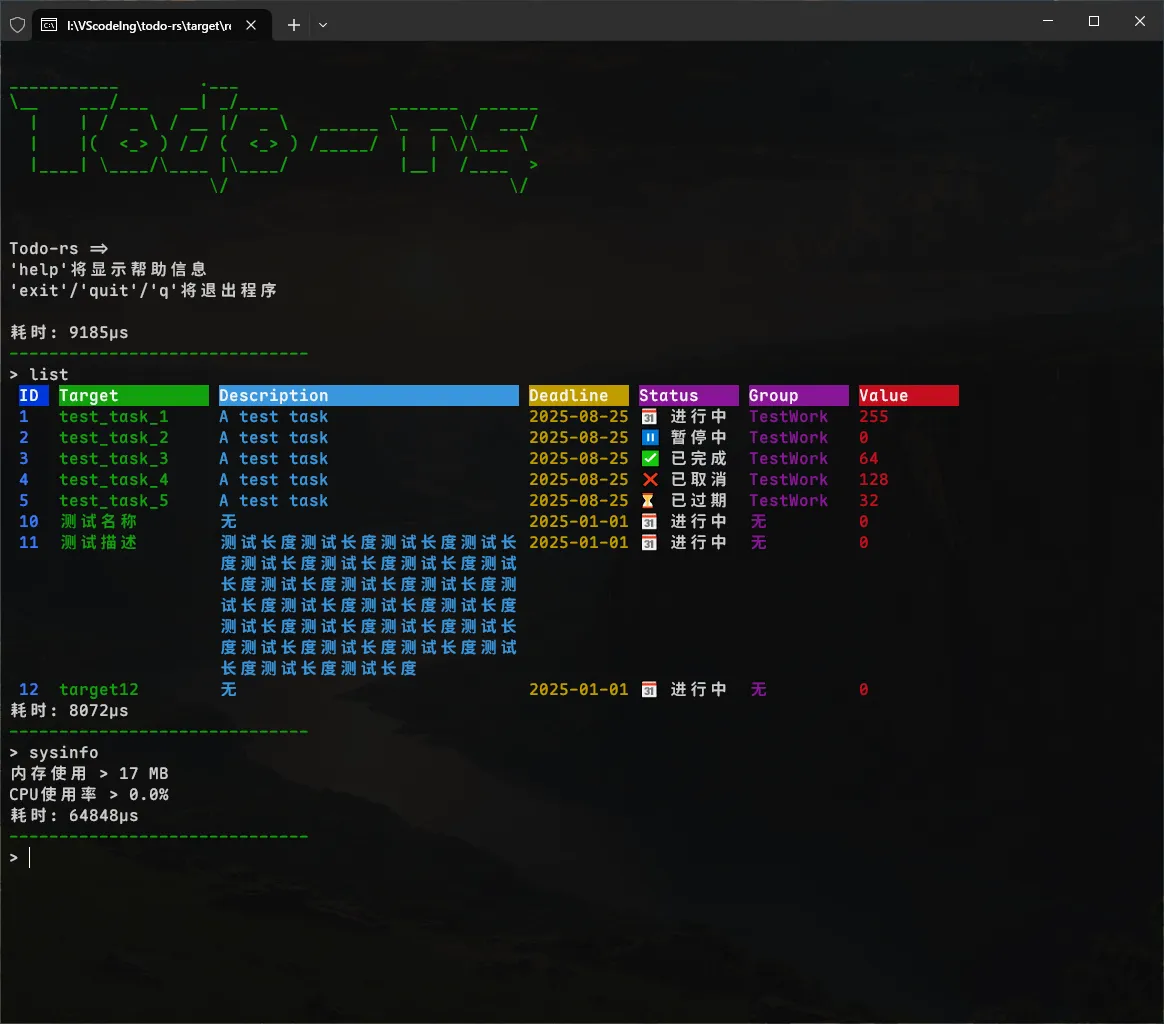The image size is (1164, 1024).
Task: Click the Description column header
Action: pos(368,396)
